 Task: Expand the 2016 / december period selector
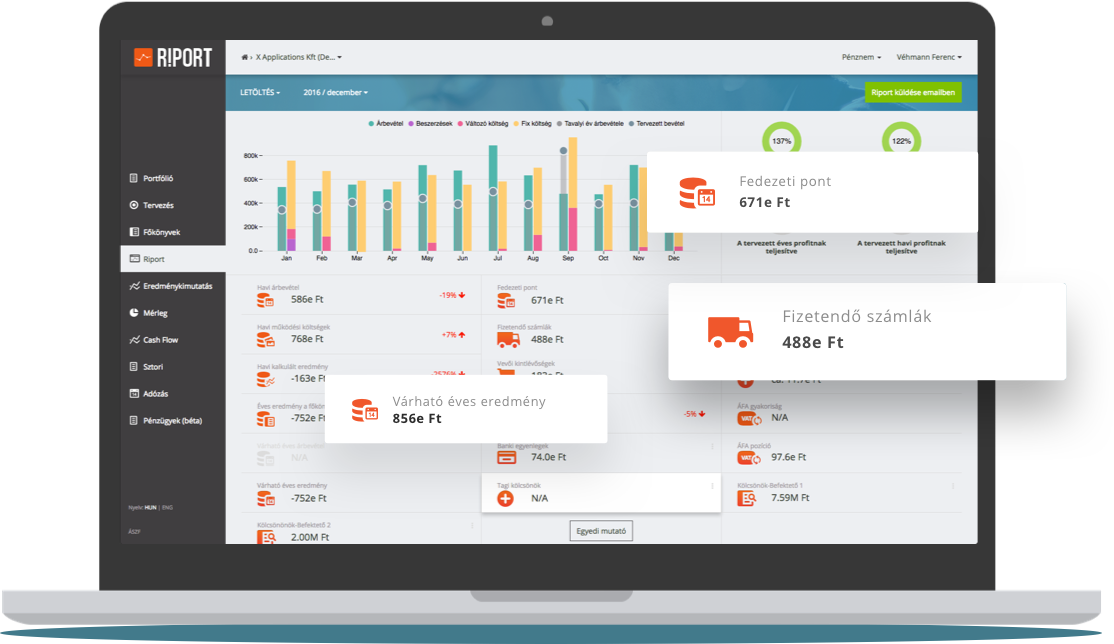pyautogui.click(x=335, y=93)
